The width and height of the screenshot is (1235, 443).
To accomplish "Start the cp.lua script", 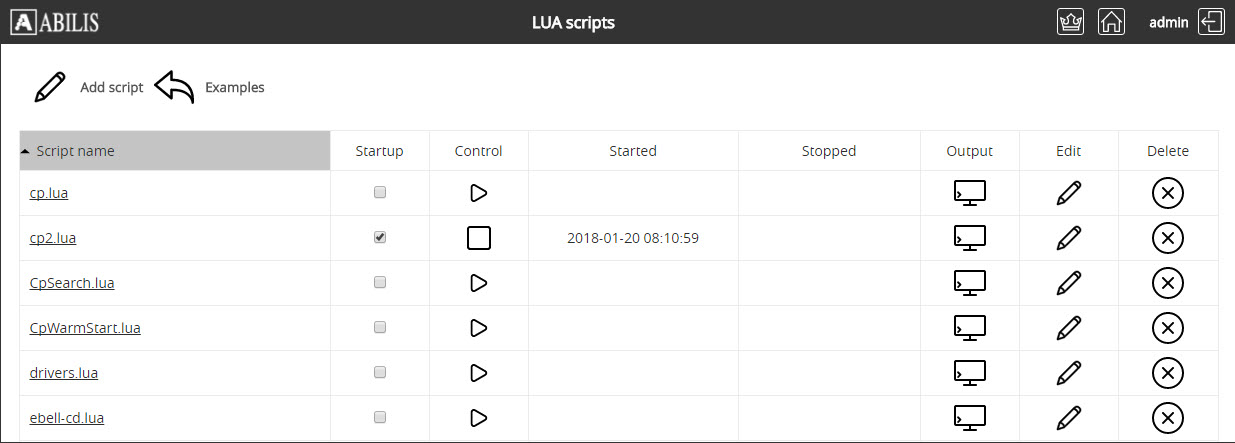I will point(478,193).
